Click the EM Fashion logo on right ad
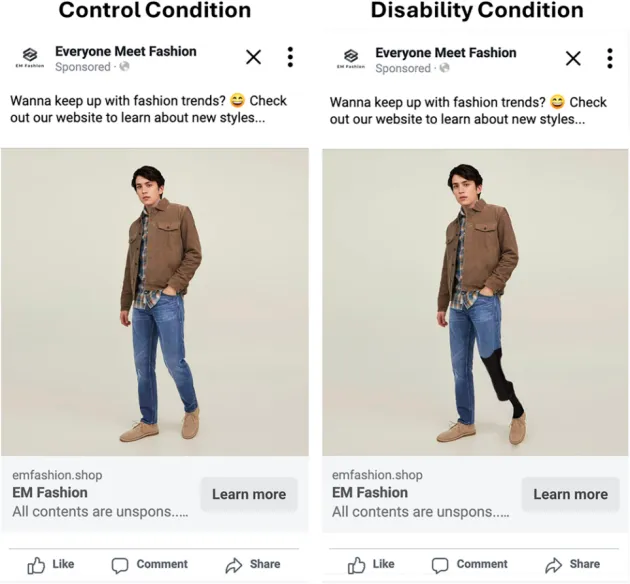630x584 pixels. coord(351,58)
